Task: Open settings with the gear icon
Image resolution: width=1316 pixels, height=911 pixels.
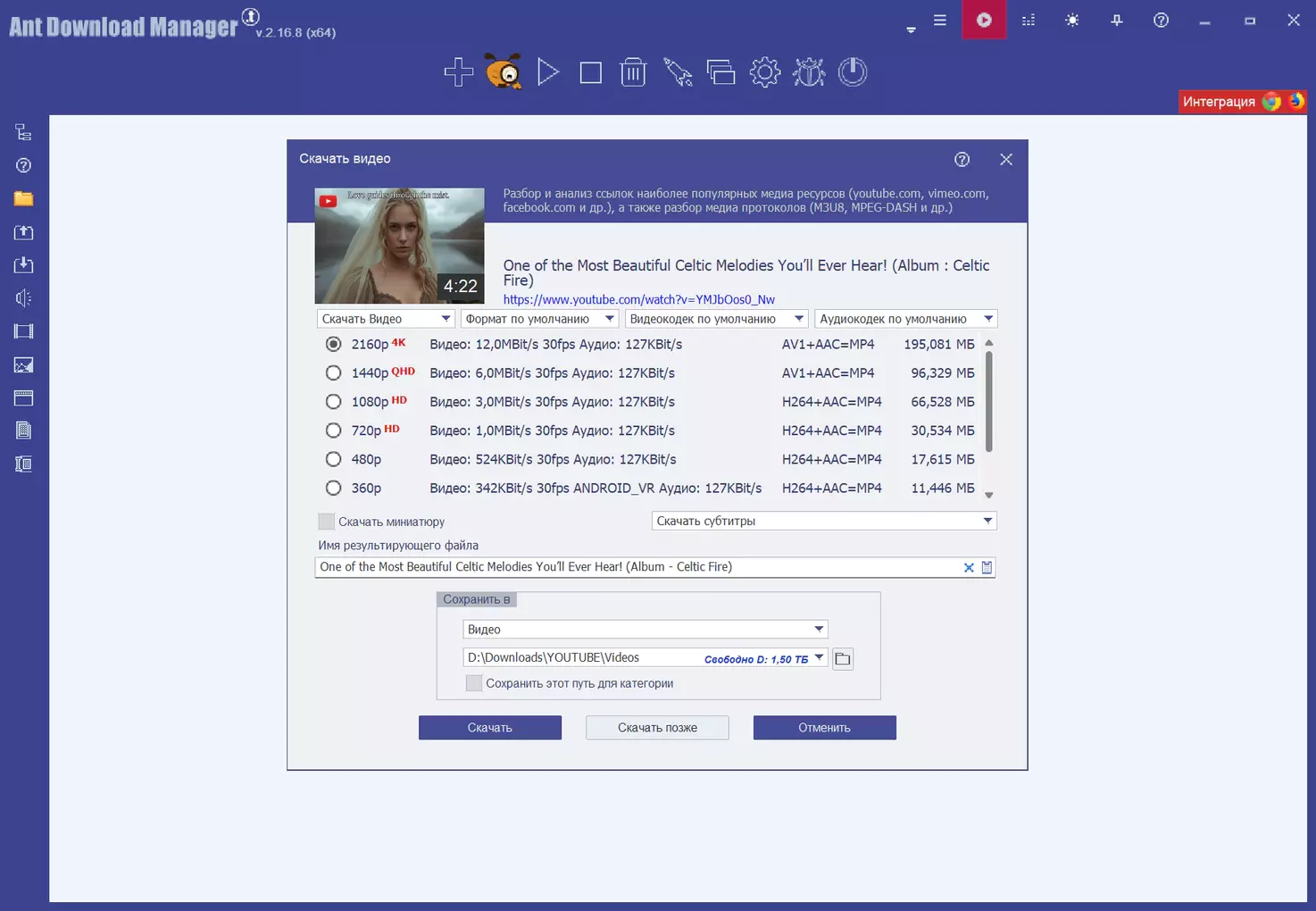Action: tap(765, 72)
